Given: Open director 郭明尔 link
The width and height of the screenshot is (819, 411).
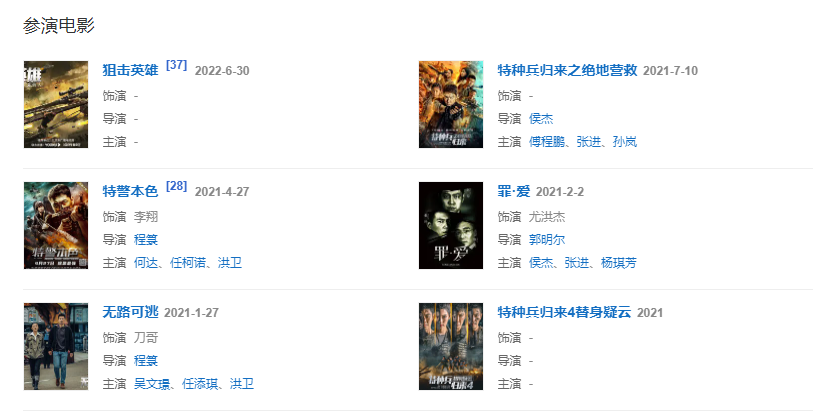Looking at the screenshot, I should click(x=547, y=240).
